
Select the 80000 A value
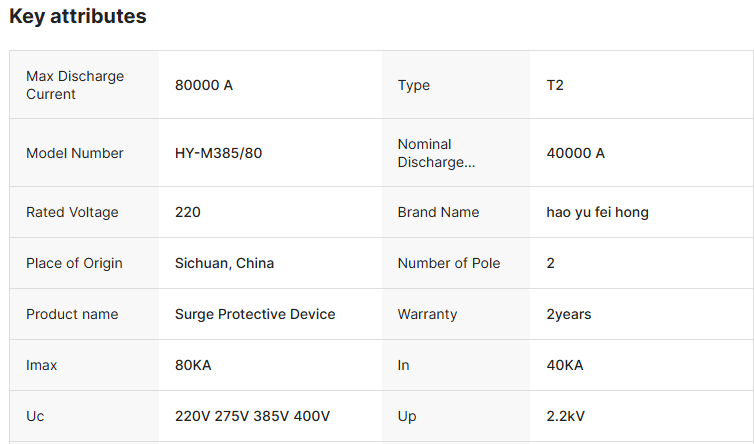click(204, 85)
